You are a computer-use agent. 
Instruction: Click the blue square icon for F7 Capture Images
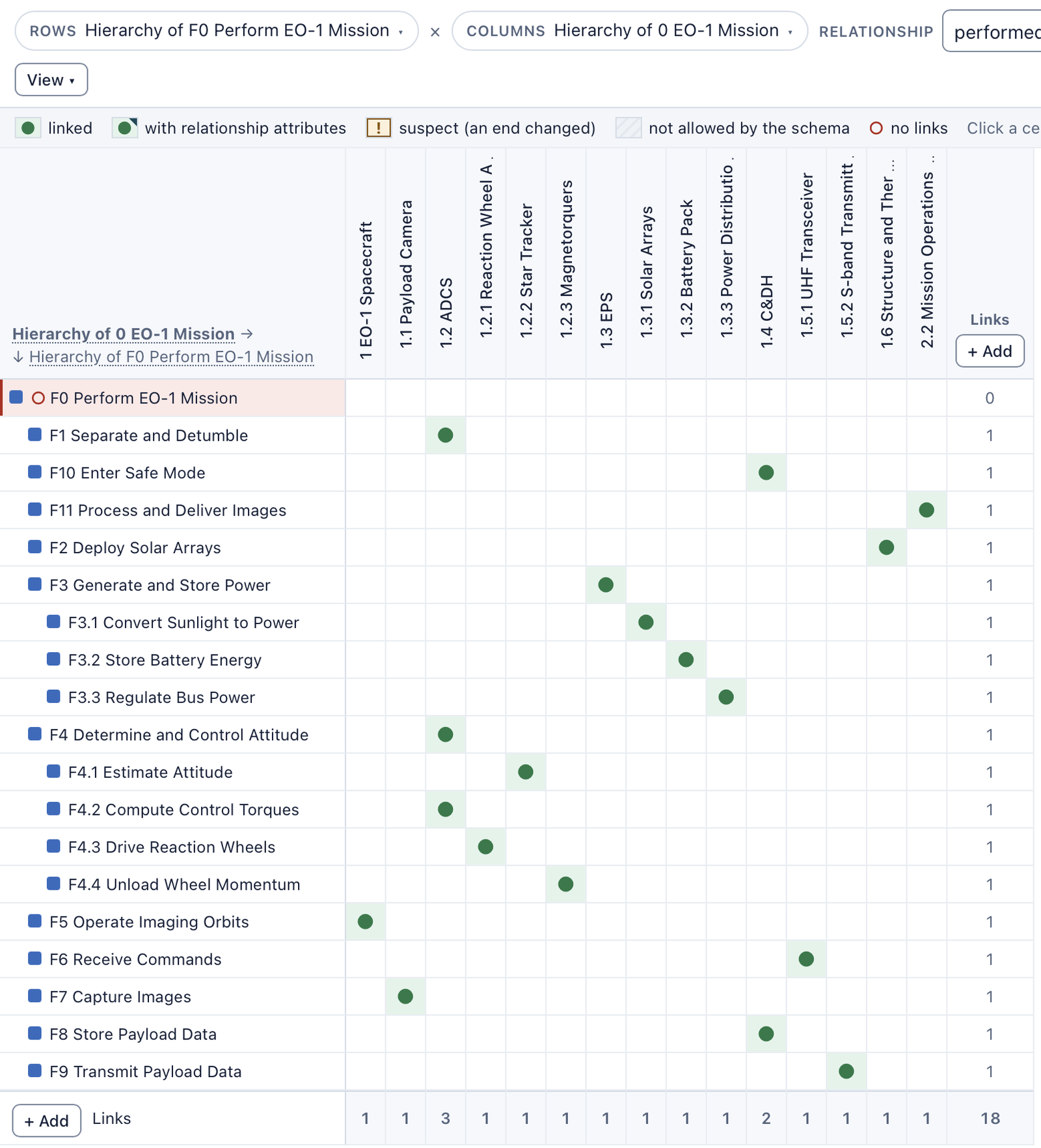[35, 996]
